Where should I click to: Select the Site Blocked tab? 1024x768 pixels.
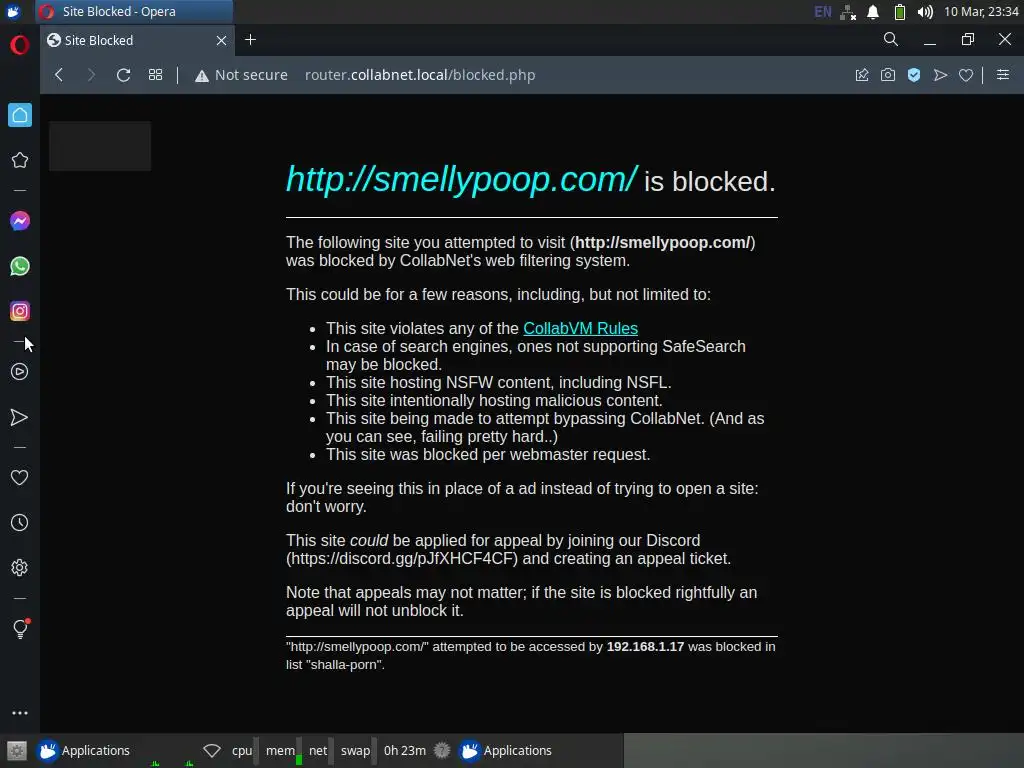click(x=137, y=40)
